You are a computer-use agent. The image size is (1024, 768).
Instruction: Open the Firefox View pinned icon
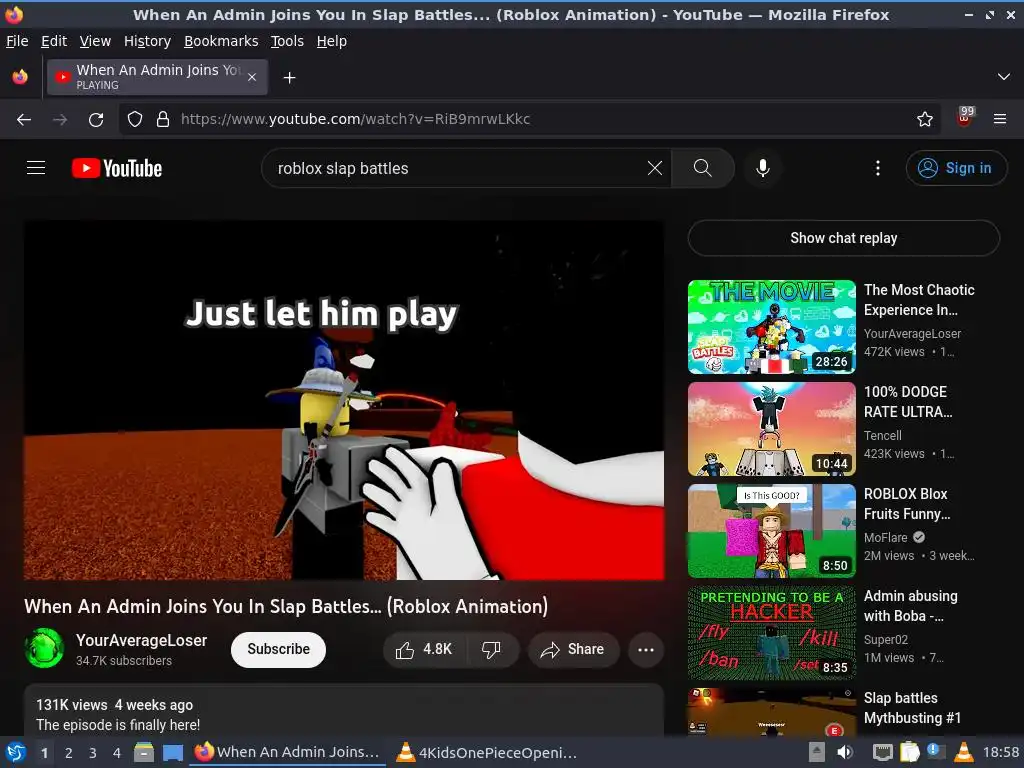pos(20,77)
